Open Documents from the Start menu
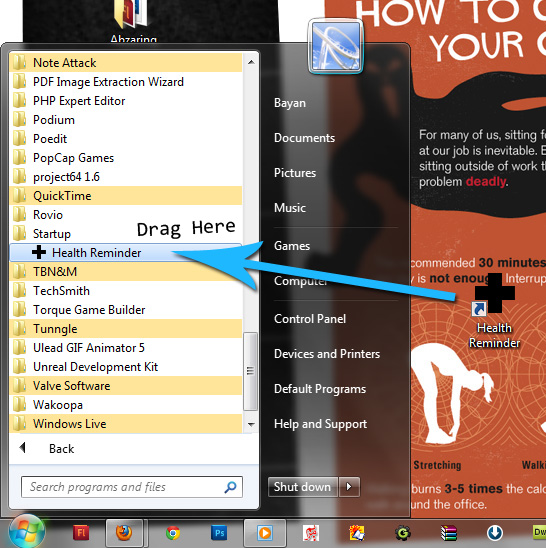 coord(304,138)
